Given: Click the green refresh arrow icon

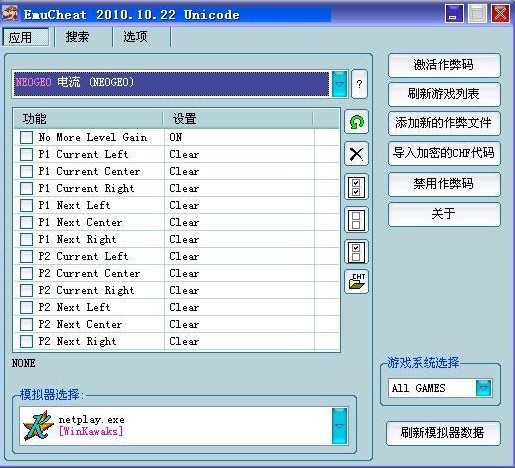Looking at the screenshot, I should tap(356, 122).
